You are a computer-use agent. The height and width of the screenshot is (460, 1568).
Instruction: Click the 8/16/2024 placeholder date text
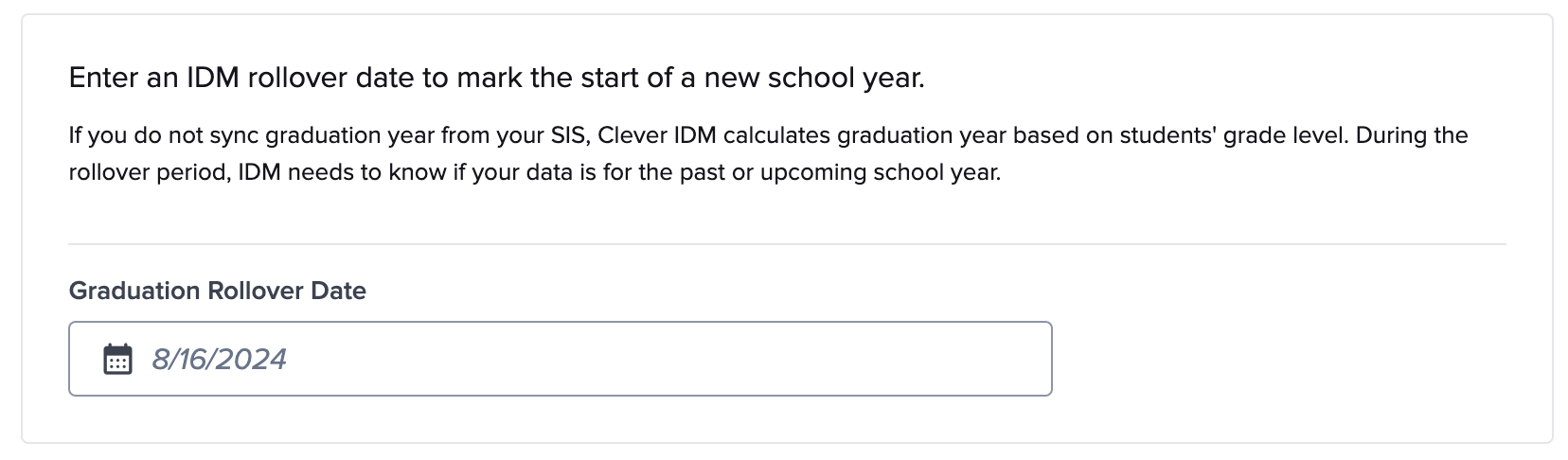tap(219, 360)
